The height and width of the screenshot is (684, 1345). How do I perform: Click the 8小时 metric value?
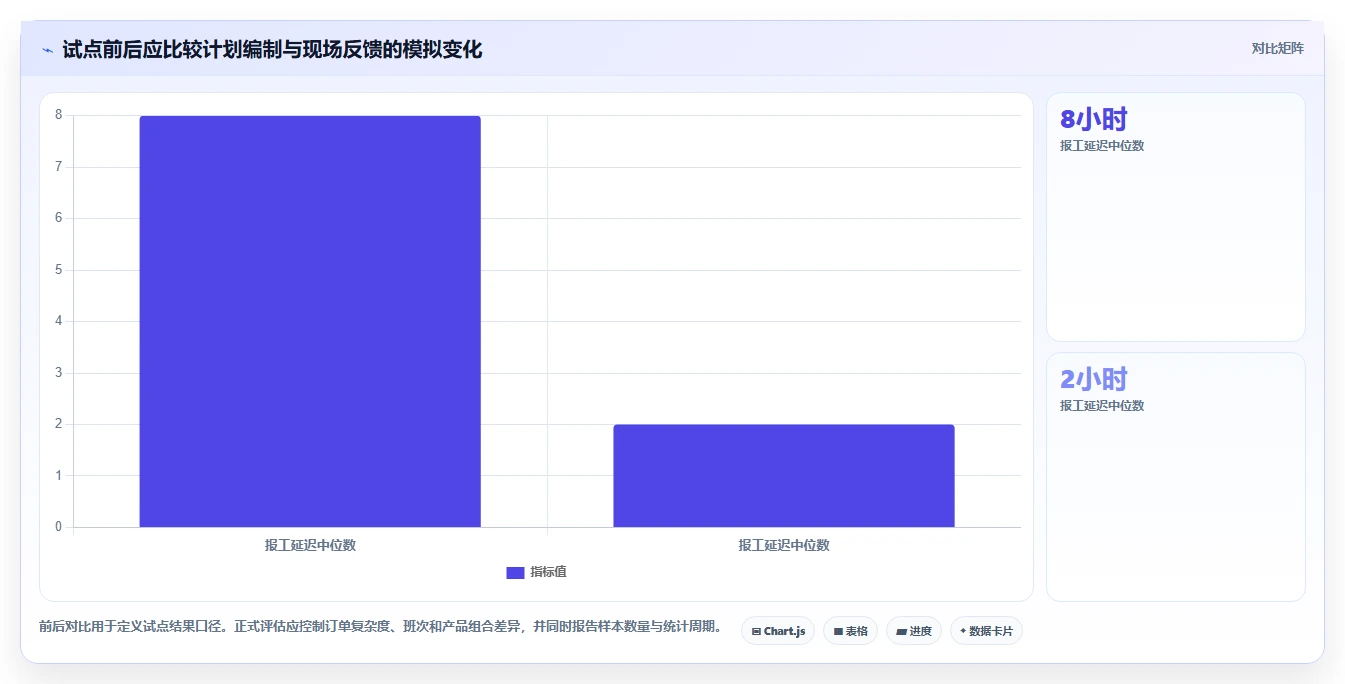coord(1093,119)
